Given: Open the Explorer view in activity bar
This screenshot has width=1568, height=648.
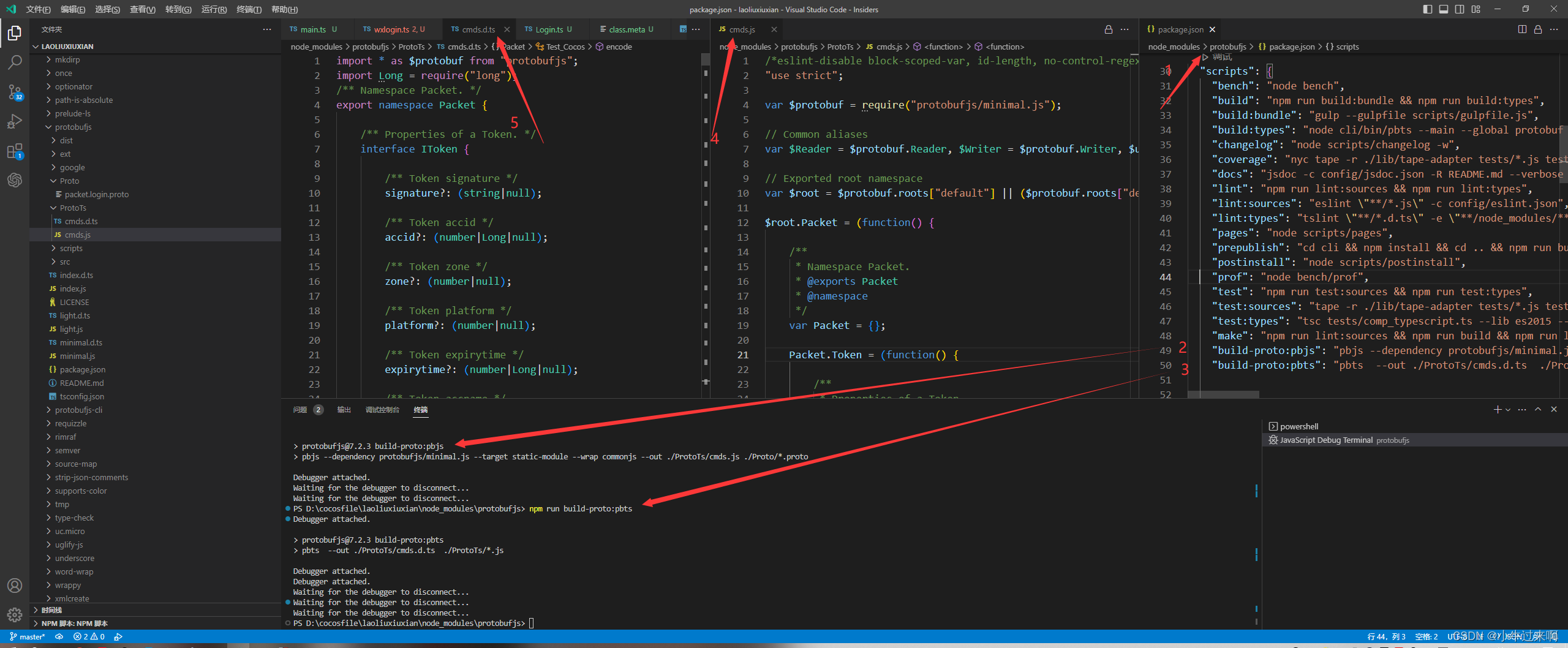Looking at the screenshot, I should tap(15, 33).
